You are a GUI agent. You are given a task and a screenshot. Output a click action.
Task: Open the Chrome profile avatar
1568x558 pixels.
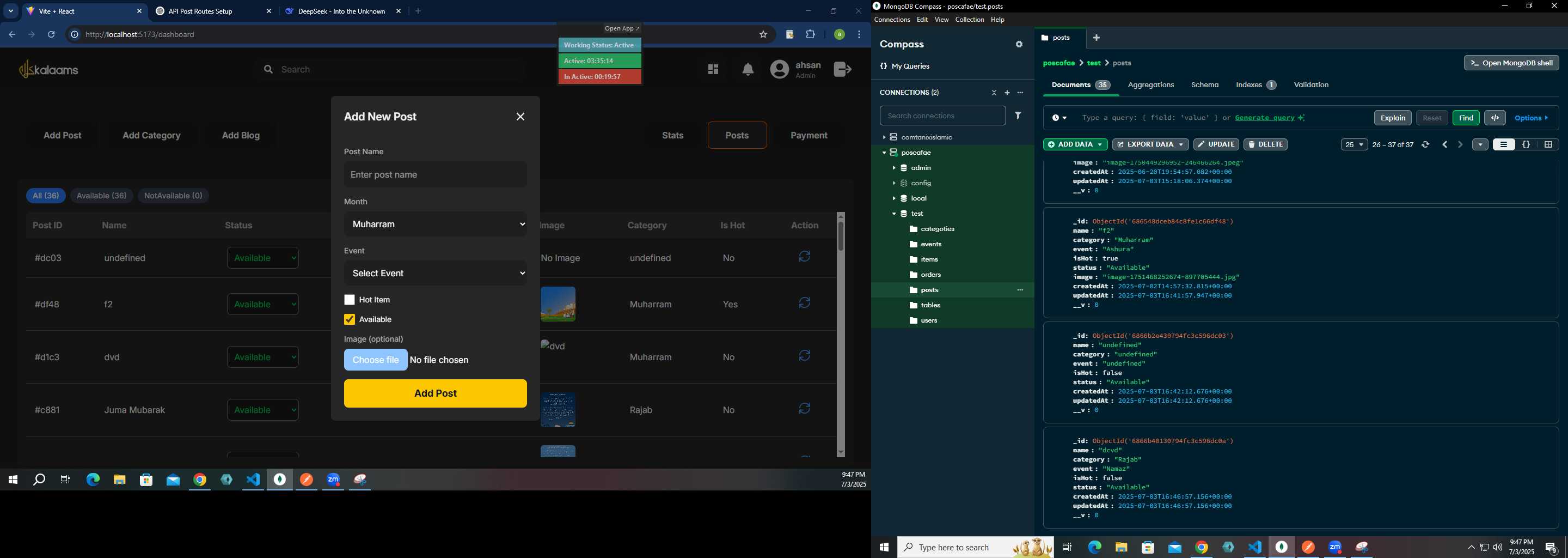[x=840, y=35]
